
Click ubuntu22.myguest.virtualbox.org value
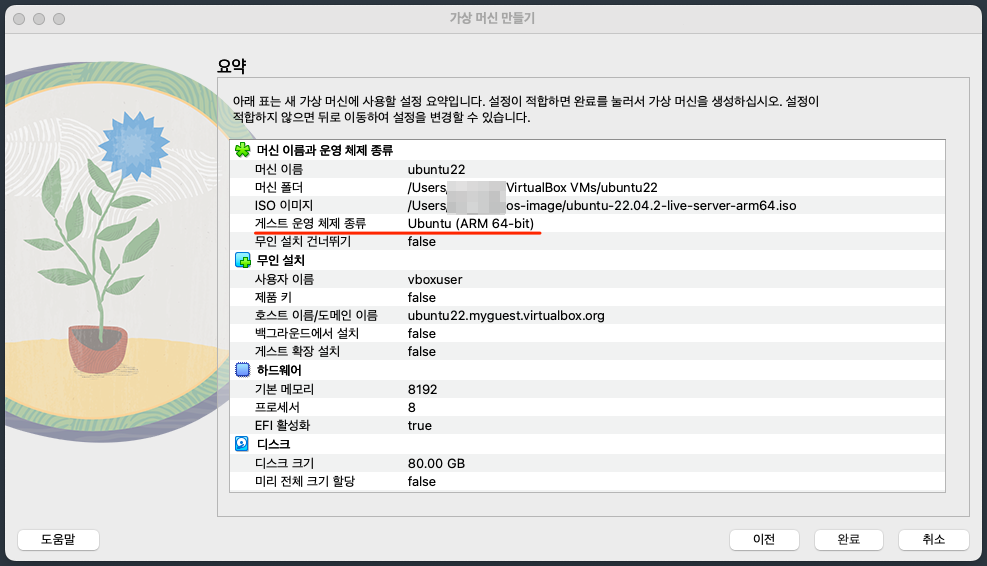click(x=506, y=315)
